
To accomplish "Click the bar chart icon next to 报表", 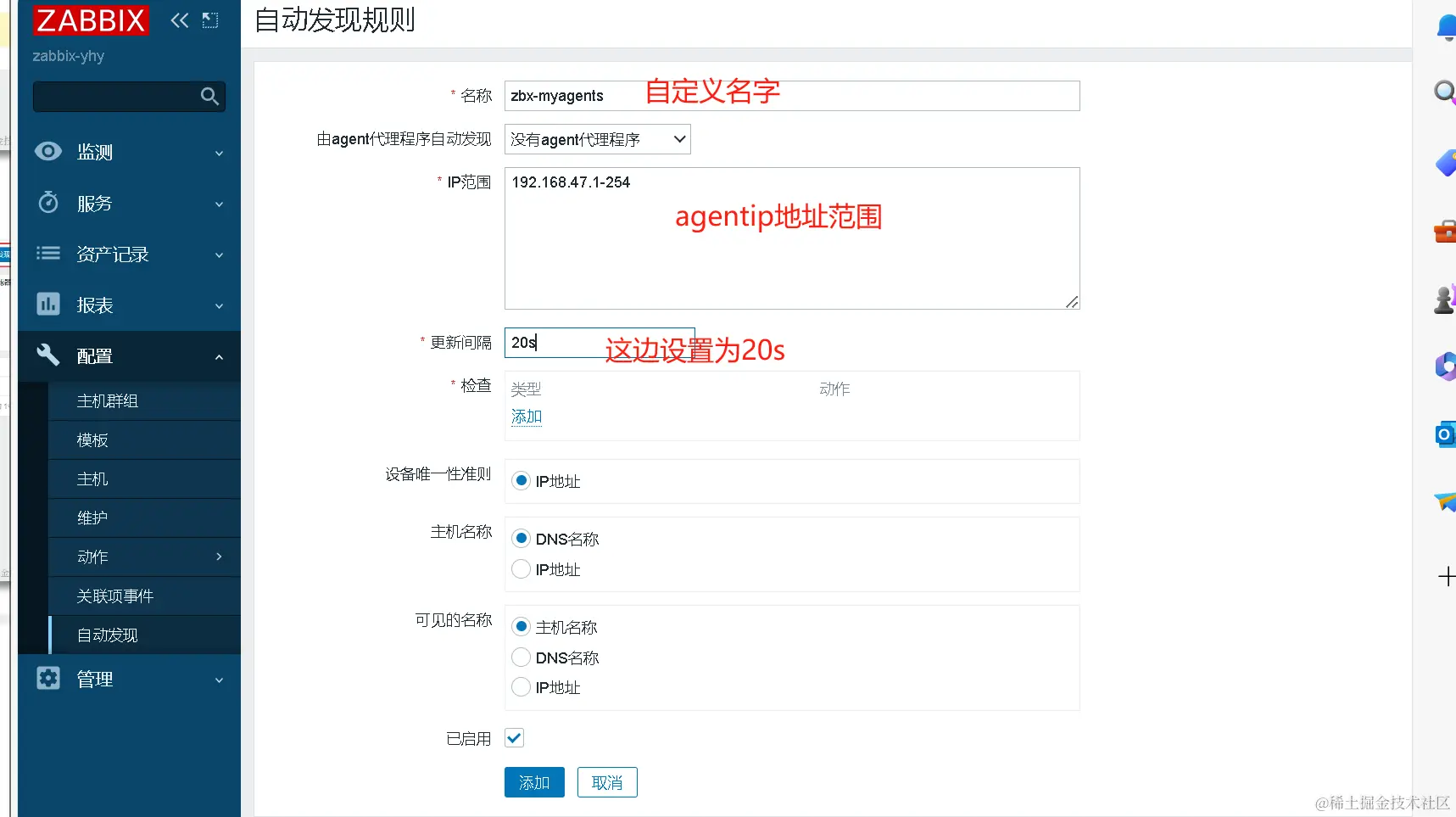I will click(48, 304).
